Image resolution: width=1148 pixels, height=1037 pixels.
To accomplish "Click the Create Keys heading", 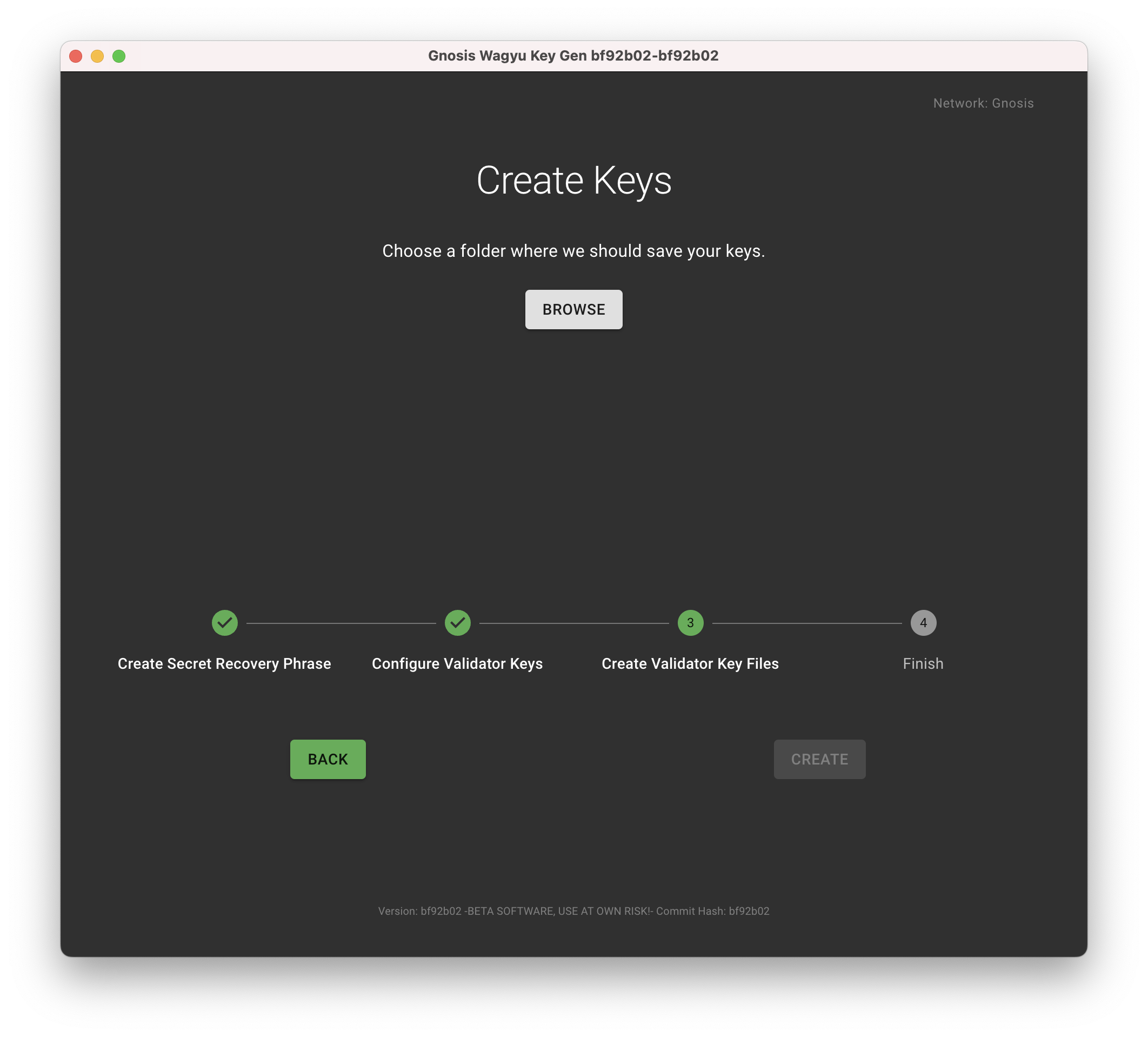I will 573,181.
